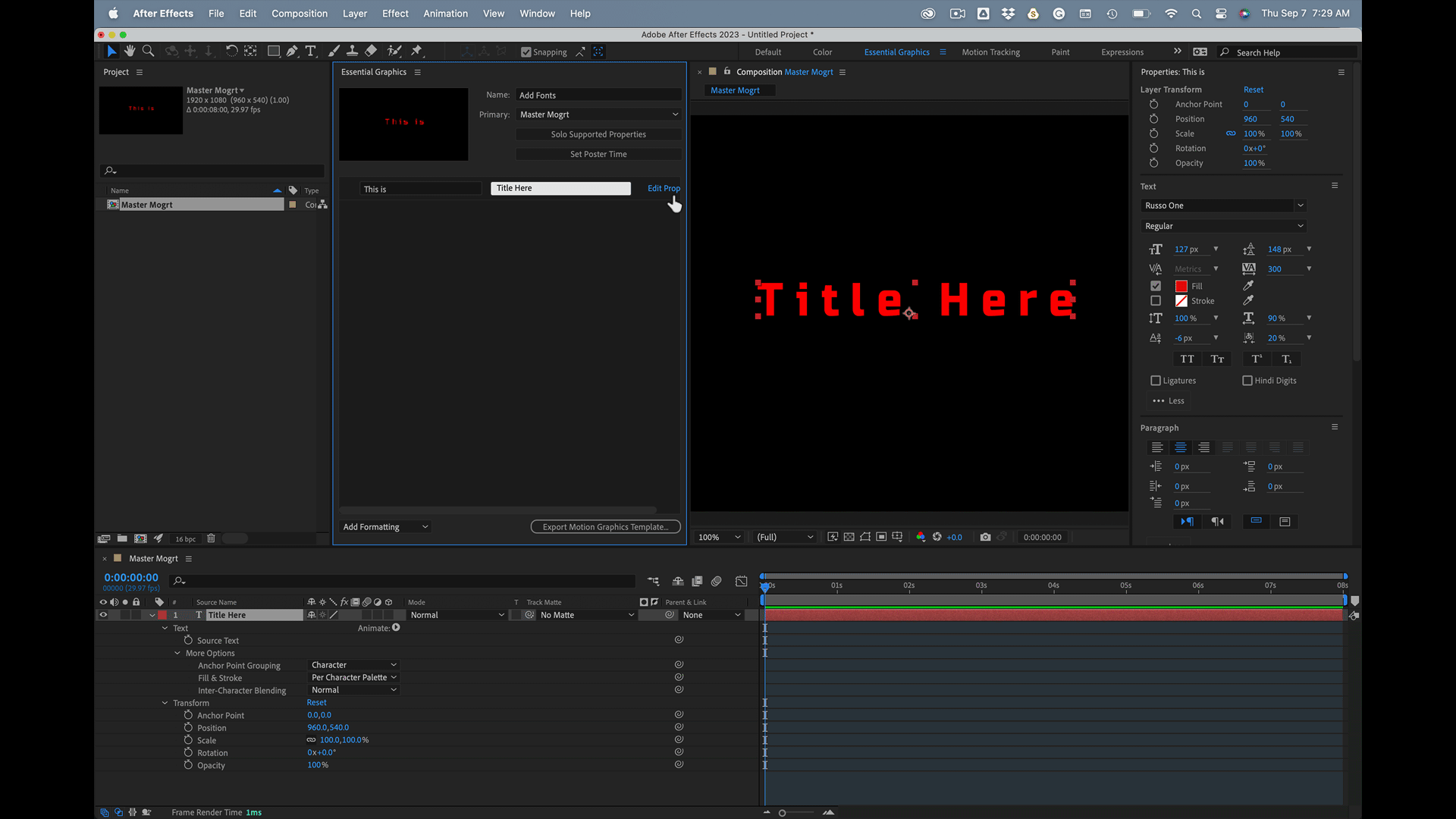Click the Title Here name field
The height and width of the screenshot is (819, 1456).
[560, 188]
